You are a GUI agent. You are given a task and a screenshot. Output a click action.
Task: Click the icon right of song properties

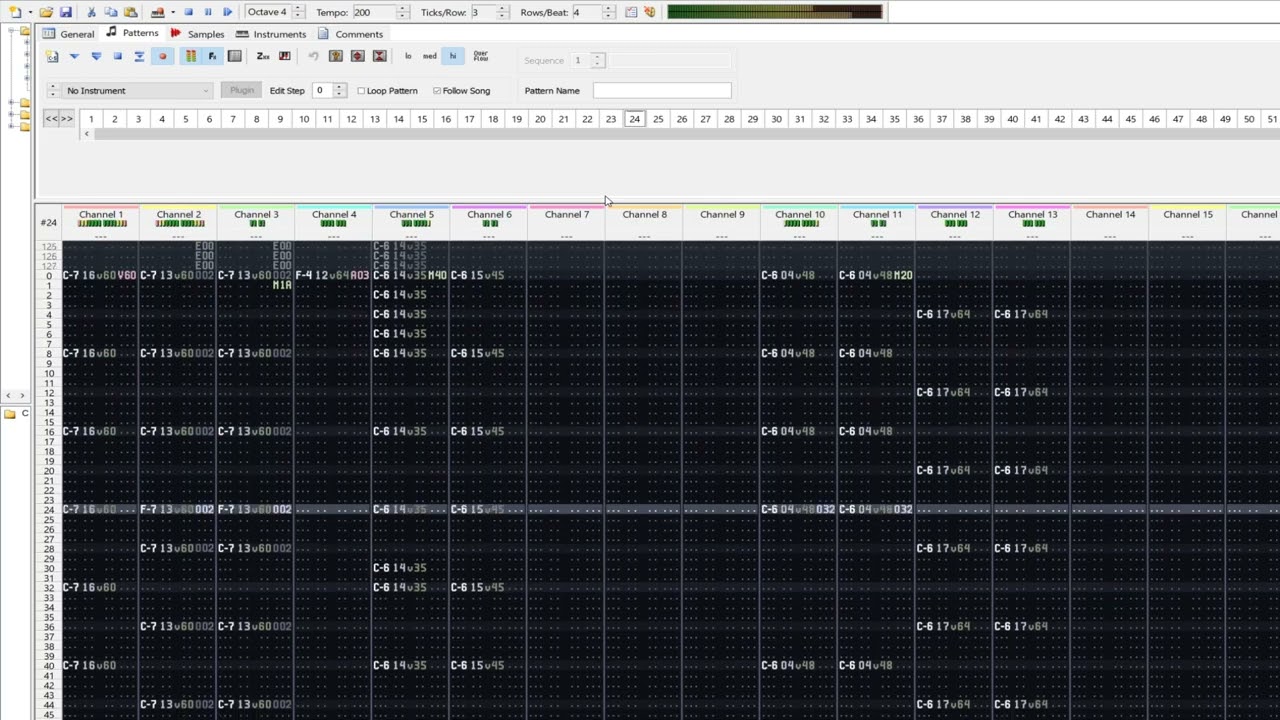click(650, 12)
